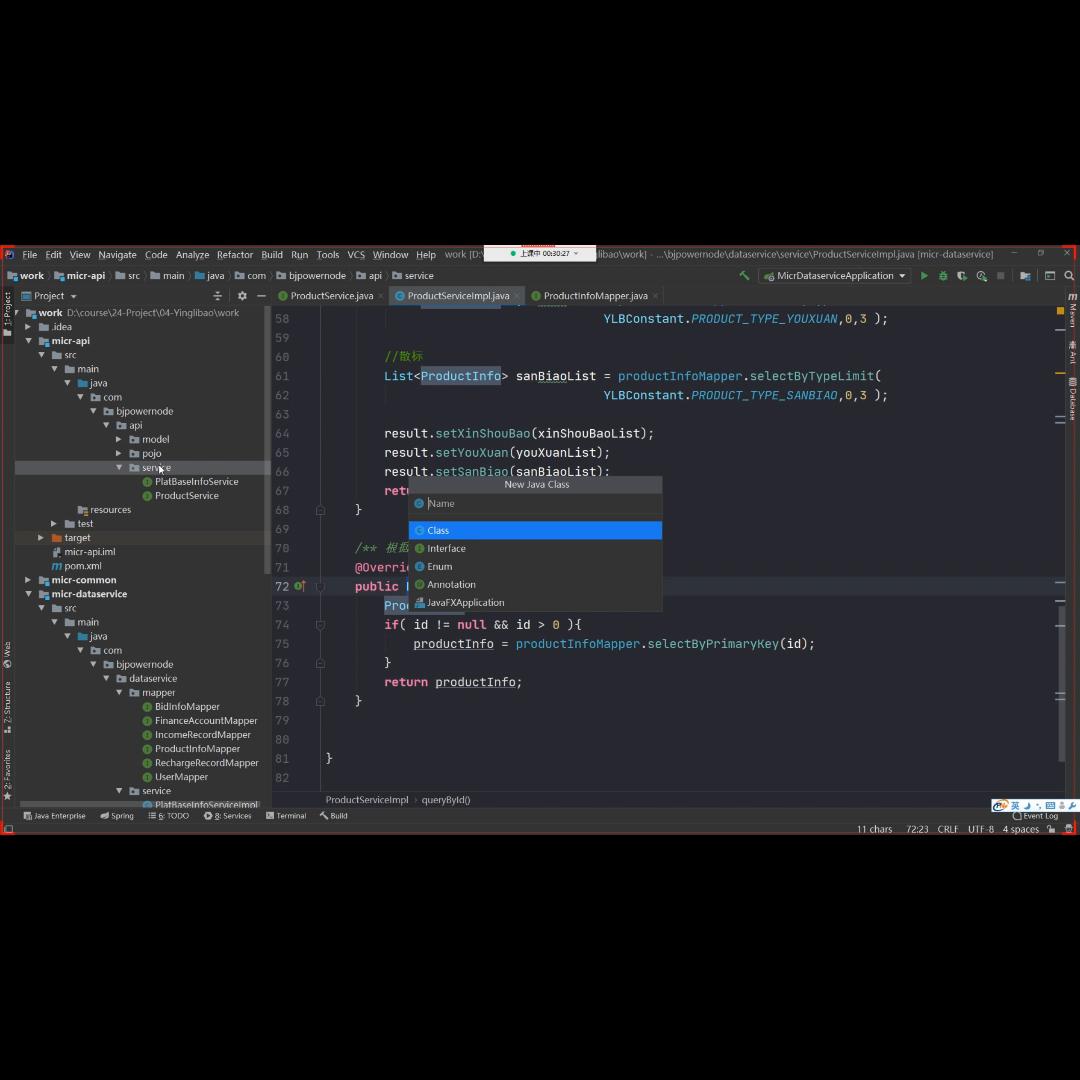Hide the Project panel with minus icon
The width and height of the screenshot is (1080, 1080).
tap(261, 296)
